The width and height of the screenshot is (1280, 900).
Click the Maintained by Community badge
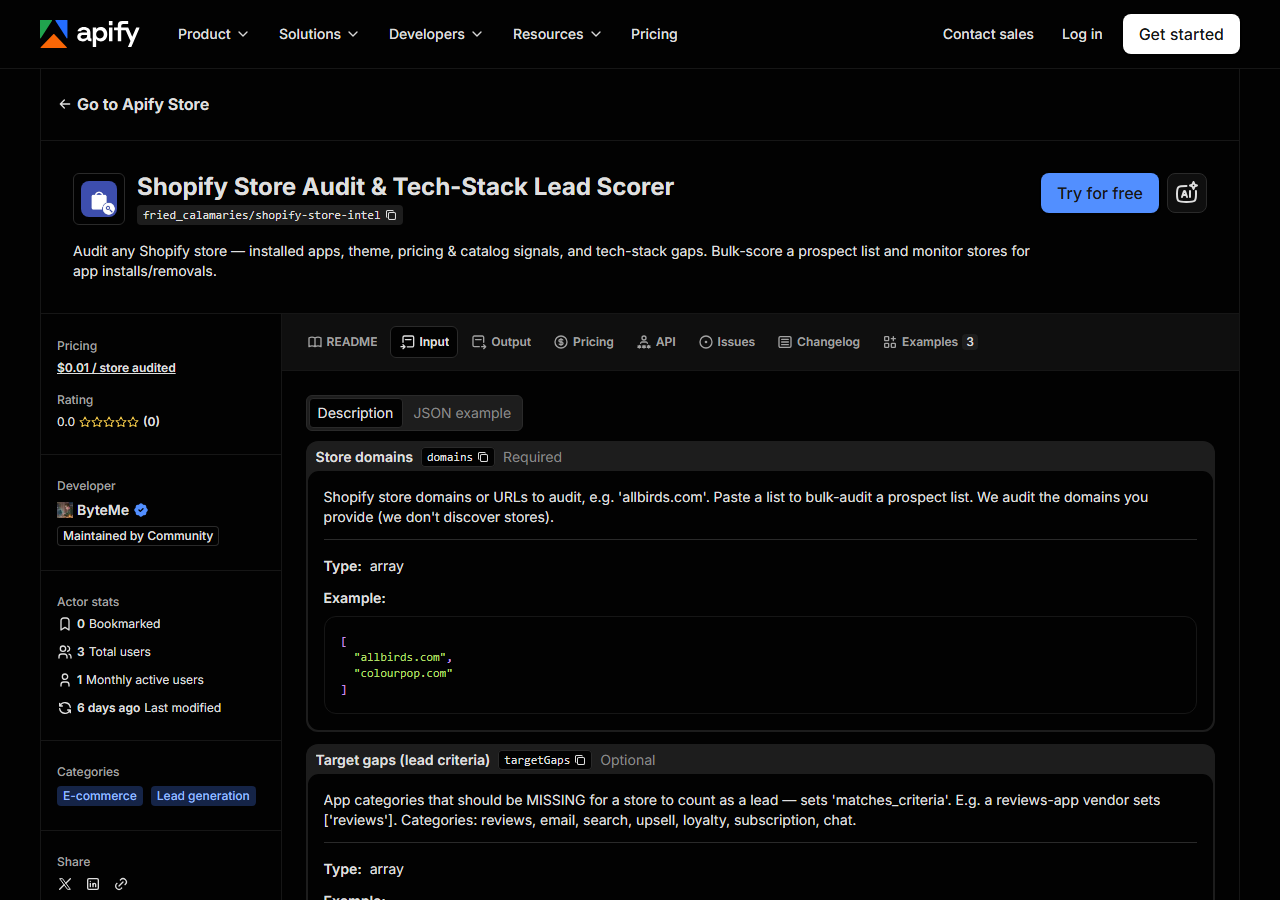tap(138, 536)
